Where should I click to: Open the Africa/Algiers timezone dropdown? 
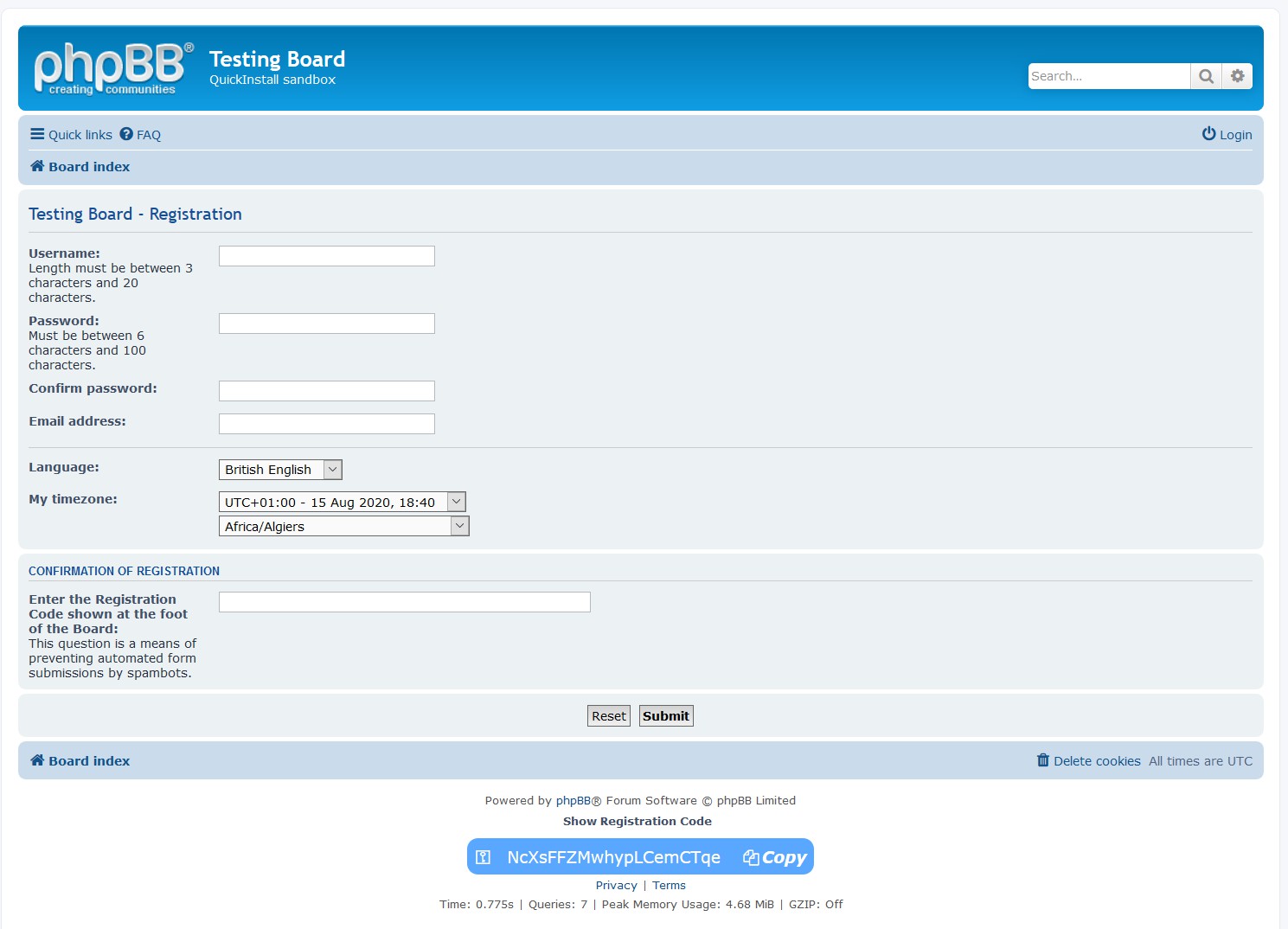tap(344, 526)
